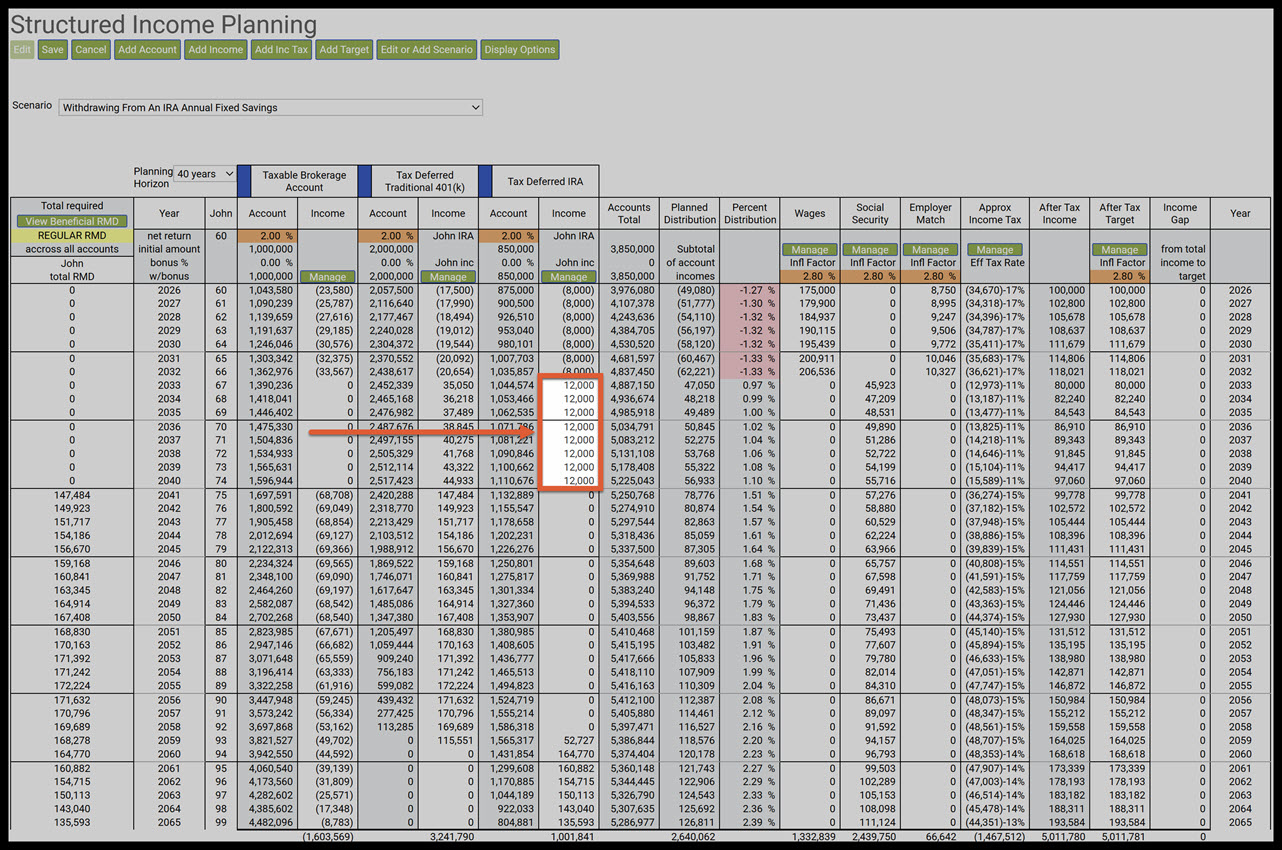Click Manage in the After Tax Target column
Image resolution: width=1282 pixels, height=850 pixels.
click(x=1120, y=250)
